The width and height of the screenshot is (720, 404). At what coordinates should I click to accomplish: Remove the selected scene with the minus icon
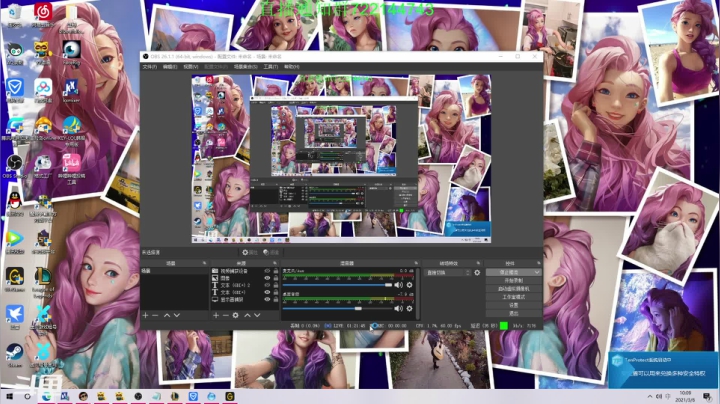155,315
